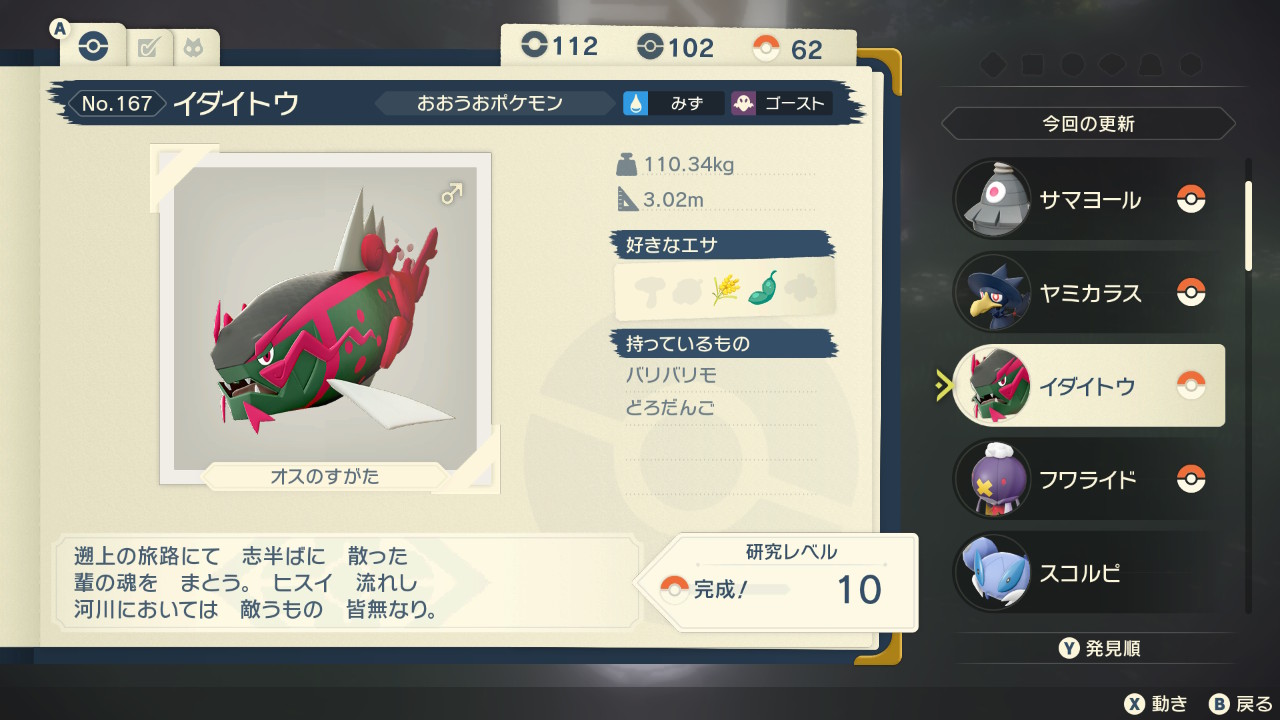Select the weight scale icon

(x=627, y=165)
